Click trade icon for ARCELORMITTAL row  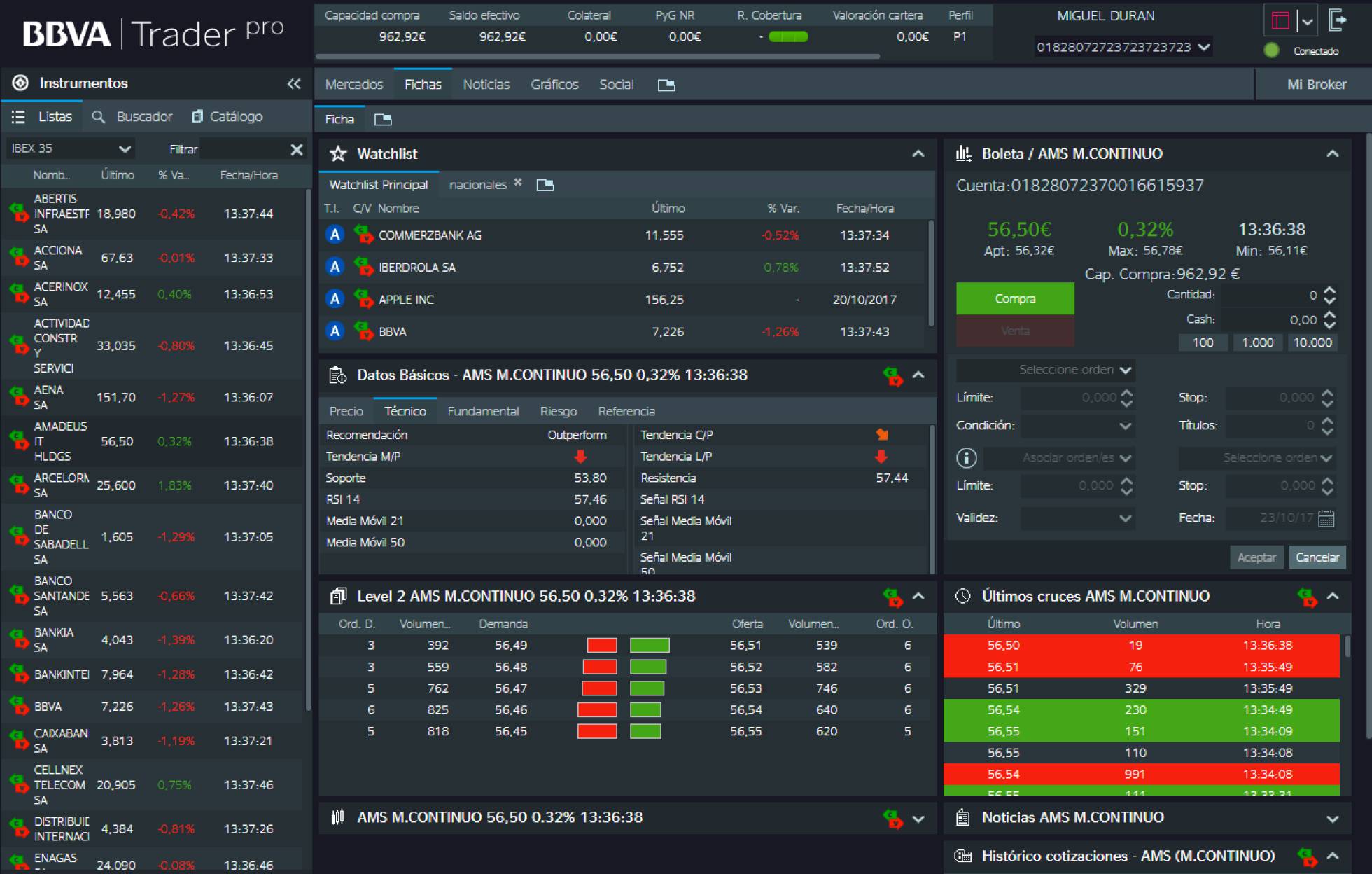click(x=18, y=485)
